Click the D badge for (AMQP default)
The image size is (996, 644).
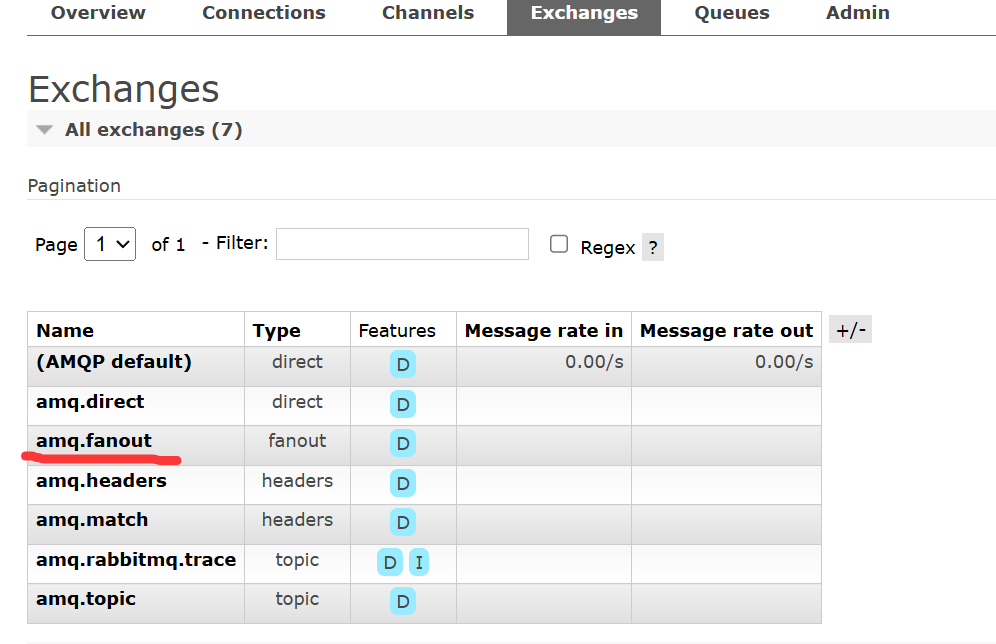click(x=403, y=365)
